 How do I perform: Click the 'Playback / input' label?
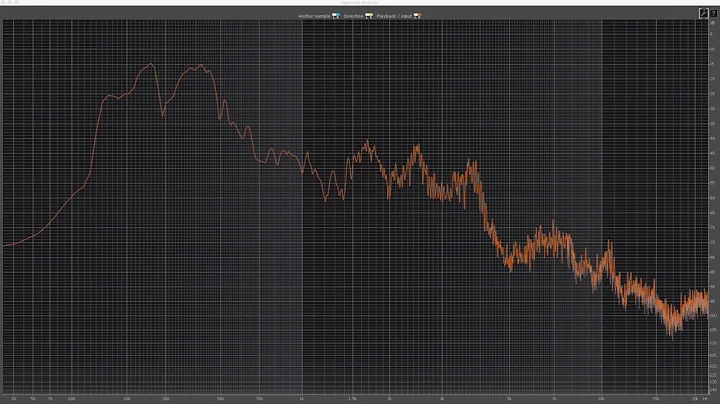coord(394,16)
